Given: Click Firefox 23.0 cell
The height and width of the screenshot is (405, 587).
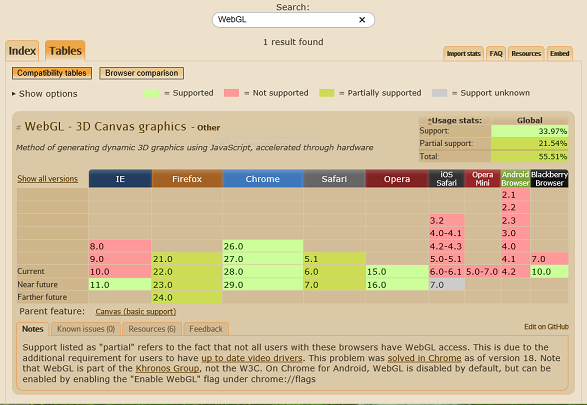Looking at the screenshot, I should pyautogui.click(x=187, y=284).
